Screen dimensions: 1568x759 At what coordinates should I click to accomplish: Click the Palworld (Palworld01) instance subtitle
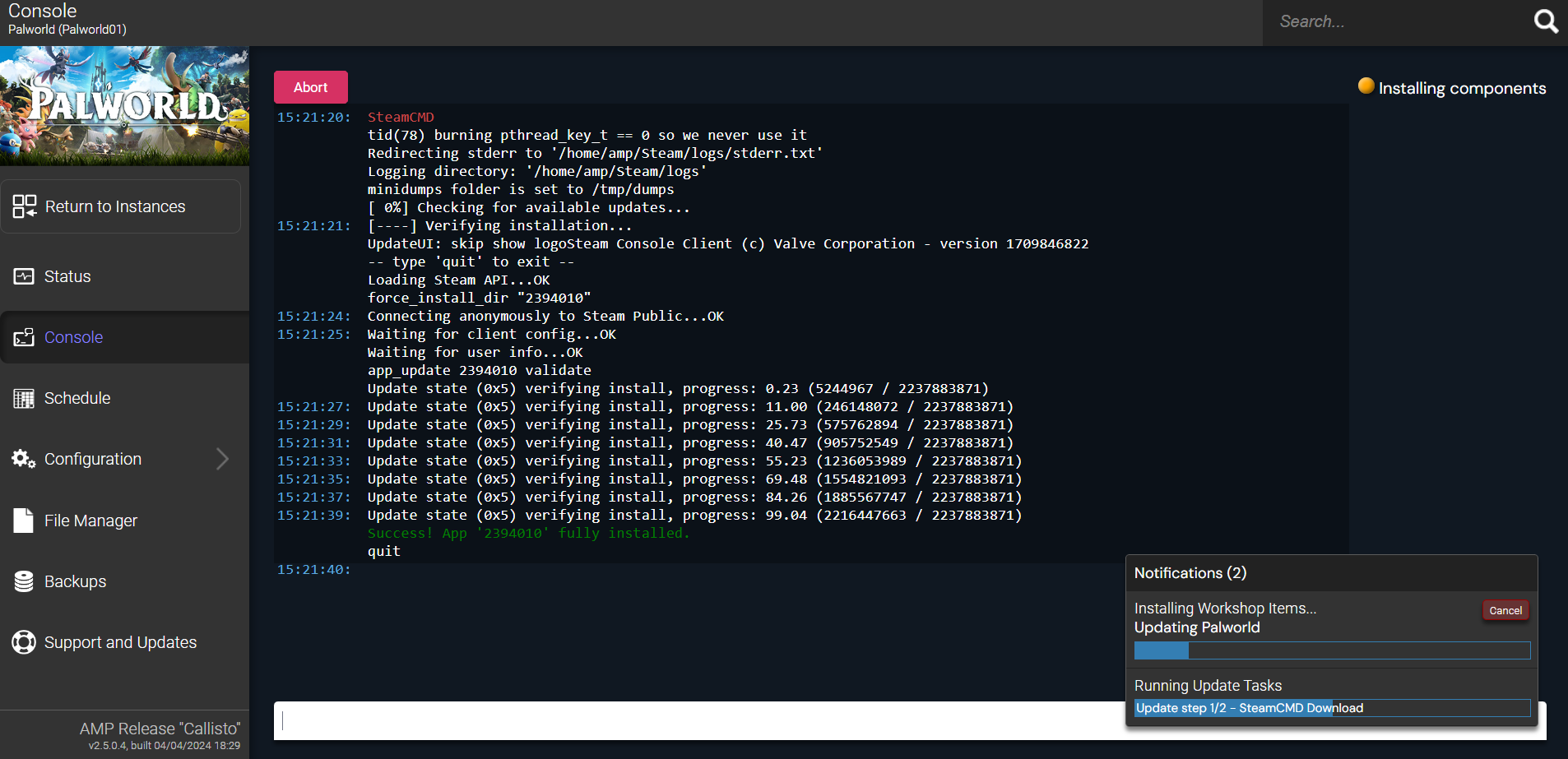67,30
